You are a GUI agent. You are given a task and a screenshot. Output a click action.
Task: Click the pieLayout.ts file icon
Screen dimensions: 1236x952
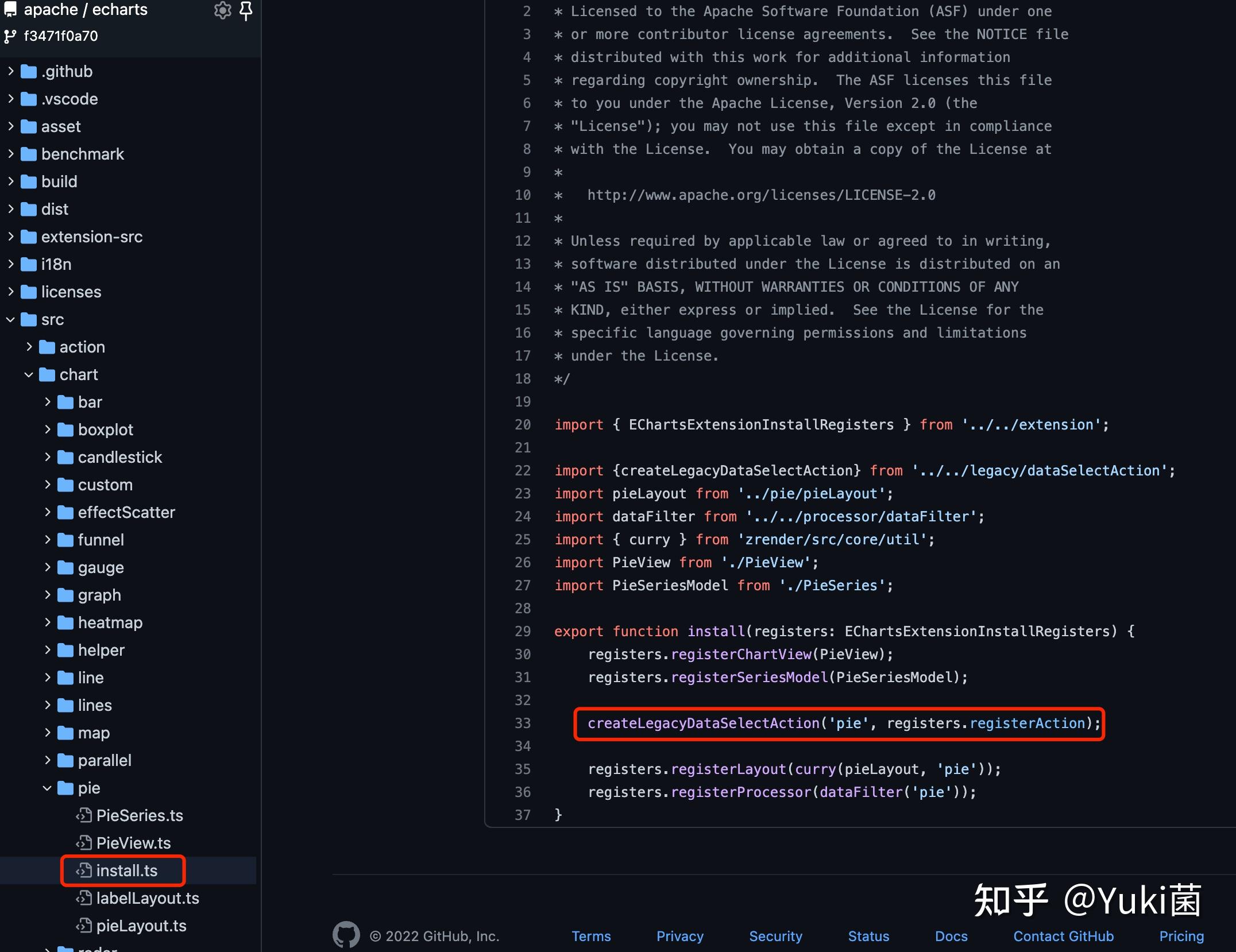84,926
